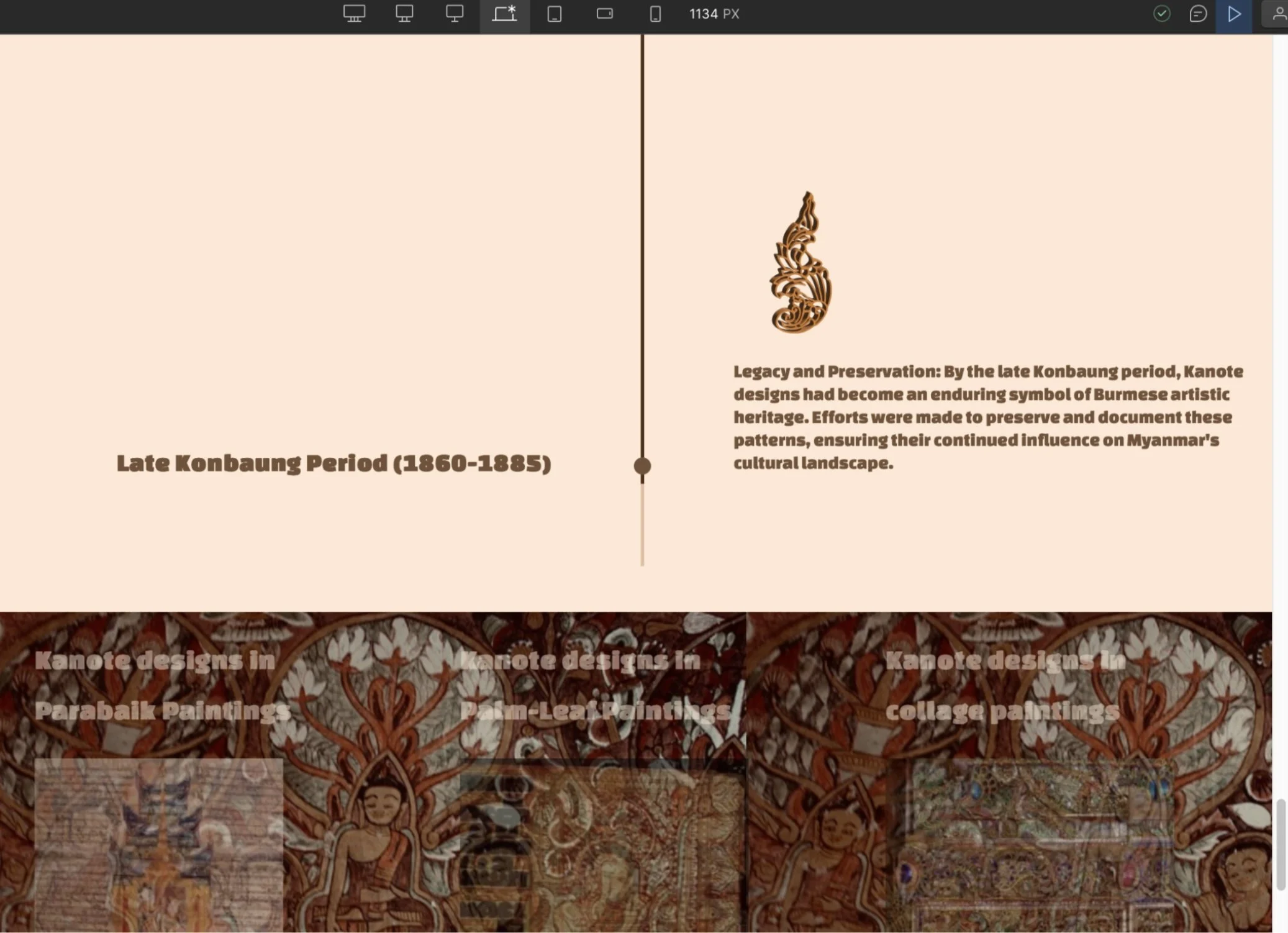Click the Palm-Leaf painting thumbnail
This screenshot has width=1288, height=933.
602,845
